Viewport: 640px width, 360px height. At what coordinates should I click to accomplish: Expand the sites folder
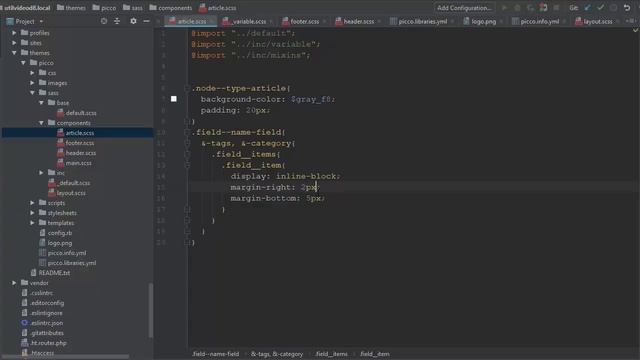pyautogui.click(x=14, y=43)
